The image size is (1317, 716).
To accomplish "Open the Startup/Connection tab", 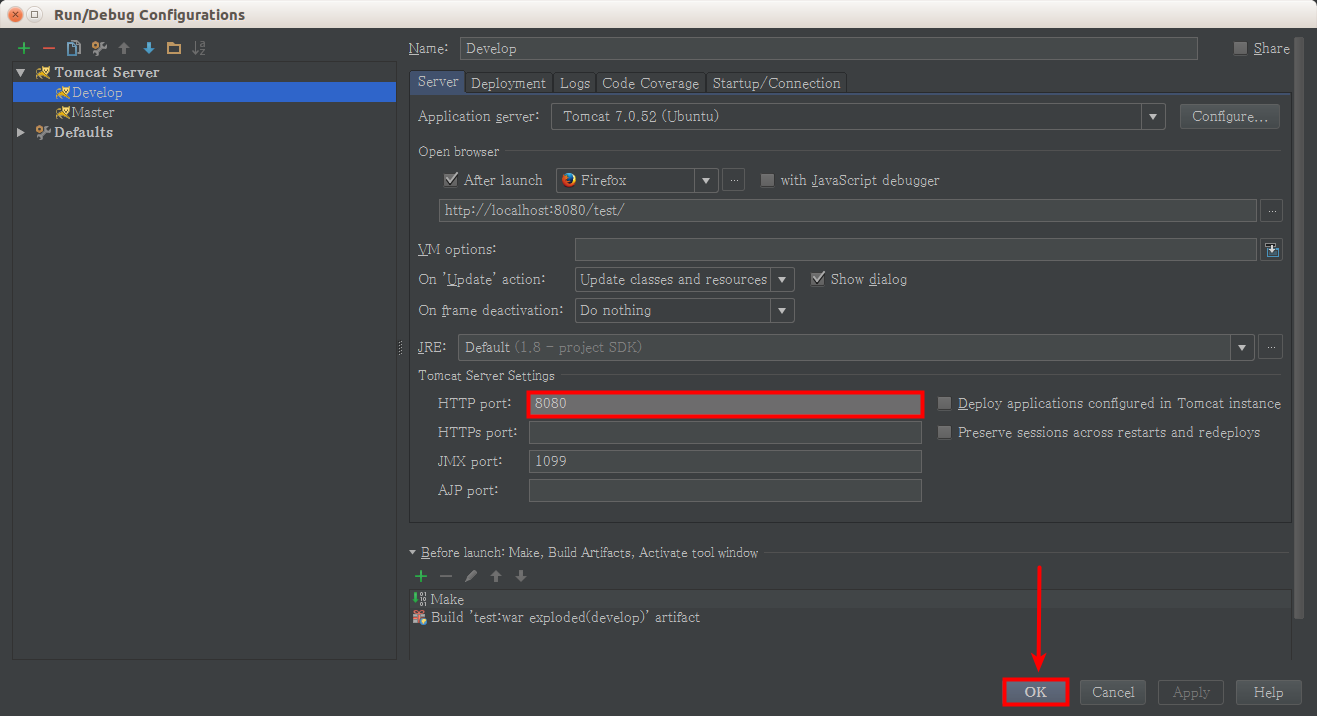I will (776, 83).
